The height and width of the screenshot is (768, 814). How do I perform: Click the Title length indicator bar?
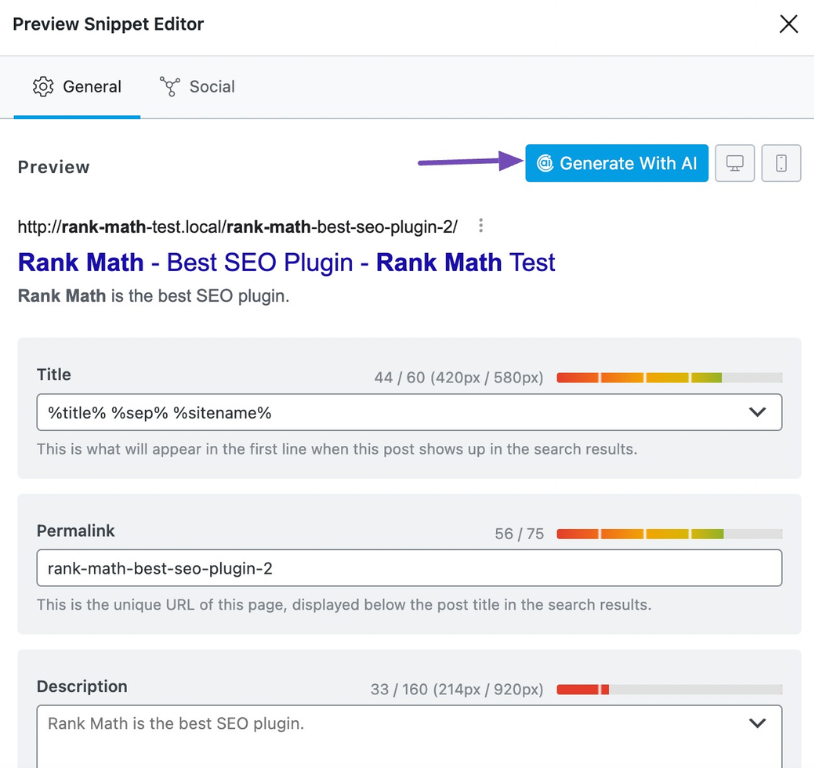pos(669,378)
